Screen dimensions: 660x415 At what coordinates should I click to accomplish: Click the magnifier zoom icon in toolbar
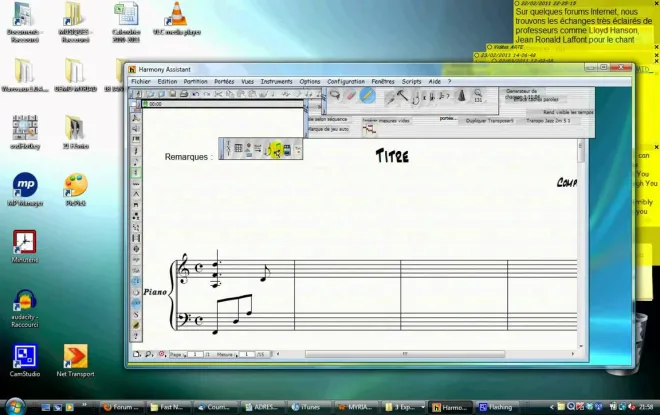(x=478, y=95)
